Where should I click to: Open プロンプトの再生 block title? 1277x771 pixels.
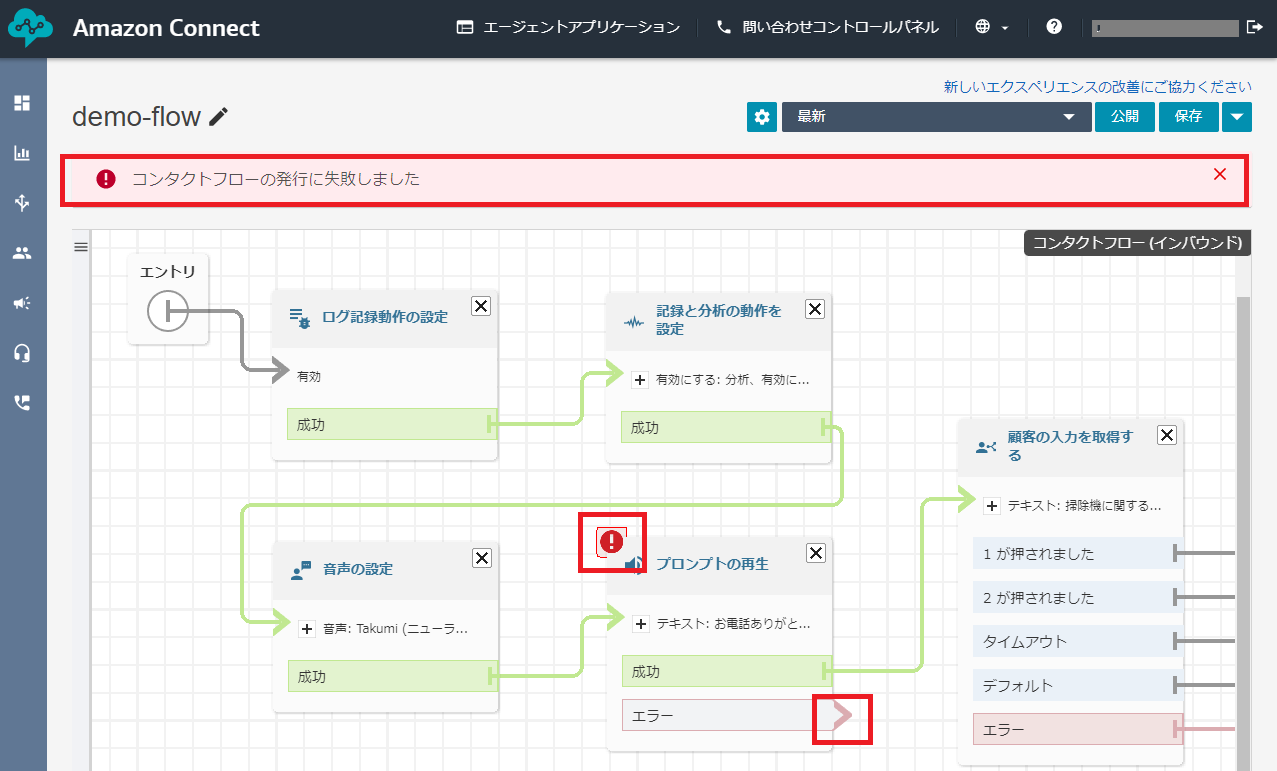pyautogui.click(x=712, y=564)
